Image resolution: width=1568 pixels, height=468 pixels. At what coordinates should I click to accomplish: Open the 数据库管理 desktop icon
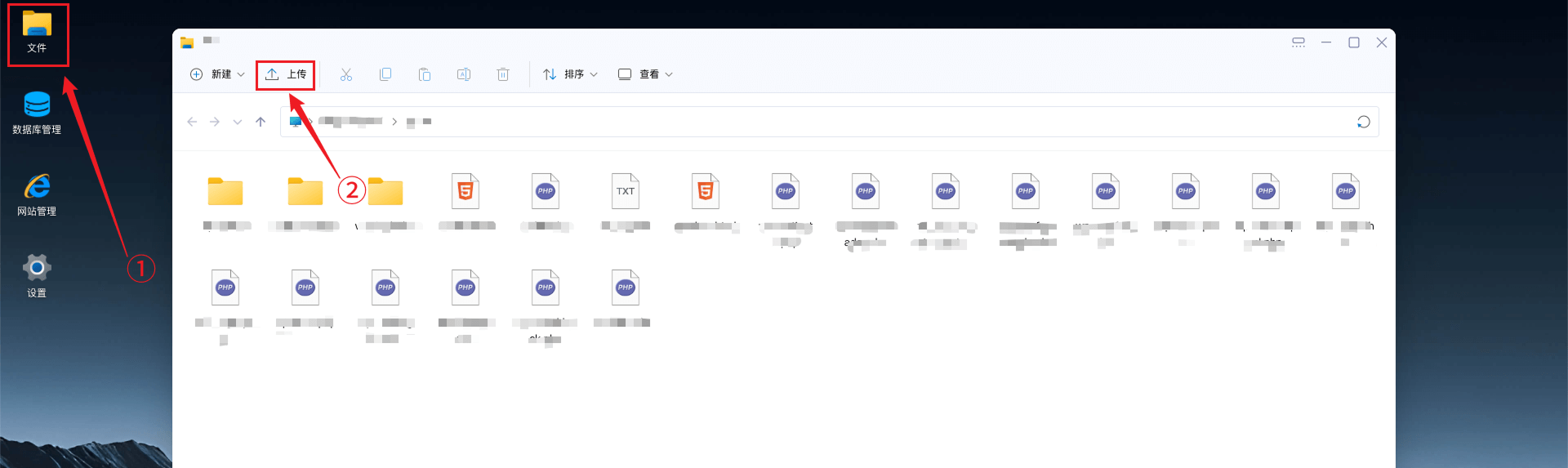click(x=37, y=113)
